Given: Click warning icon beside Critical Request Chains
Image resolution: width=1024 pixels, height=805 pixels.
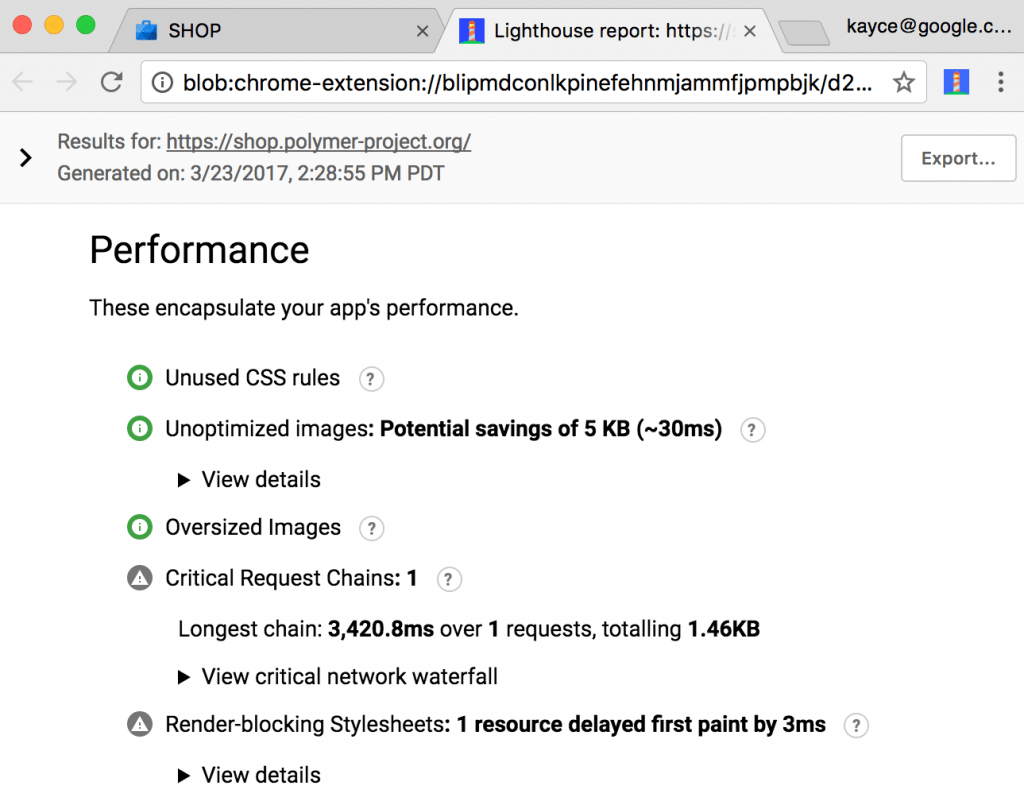Looking at the screenshot, I should (x=140, y=578).
